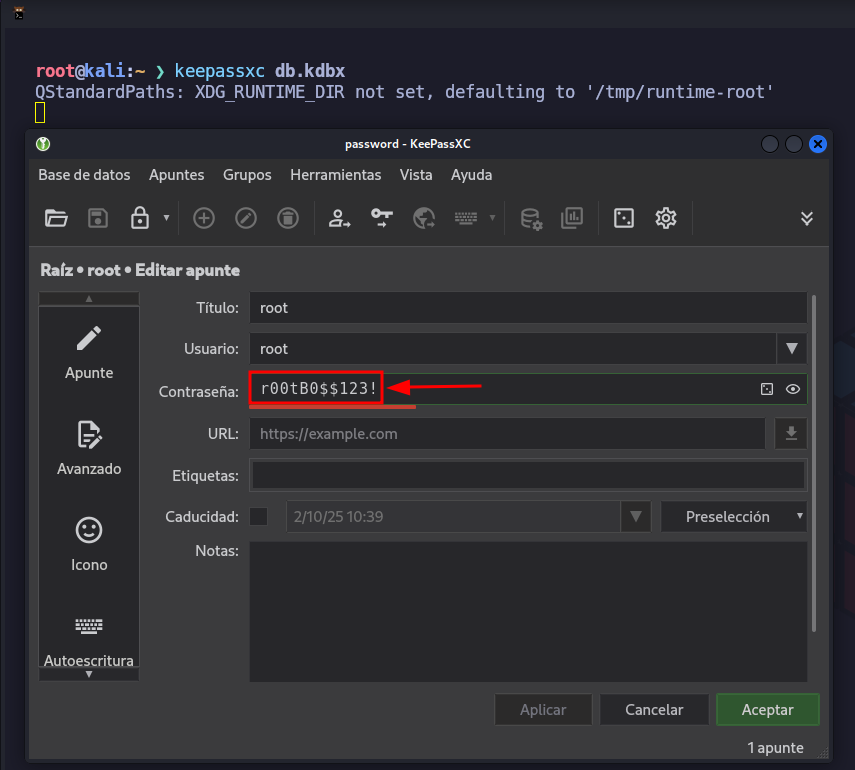Open settings via the gear icon
Image resolution: width=855 pixels, height=770 pixels.
(x=666, y=218)
